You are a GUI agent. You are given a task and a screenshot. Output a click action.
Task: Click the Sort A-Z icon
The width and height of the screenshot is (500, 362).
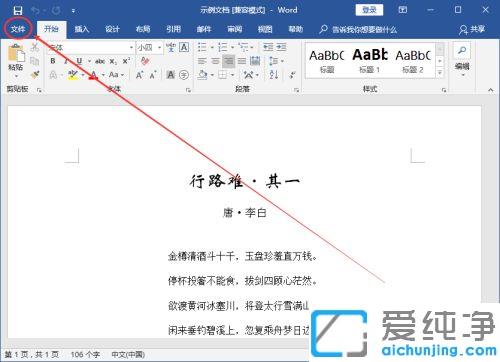[x=274, y=75]
